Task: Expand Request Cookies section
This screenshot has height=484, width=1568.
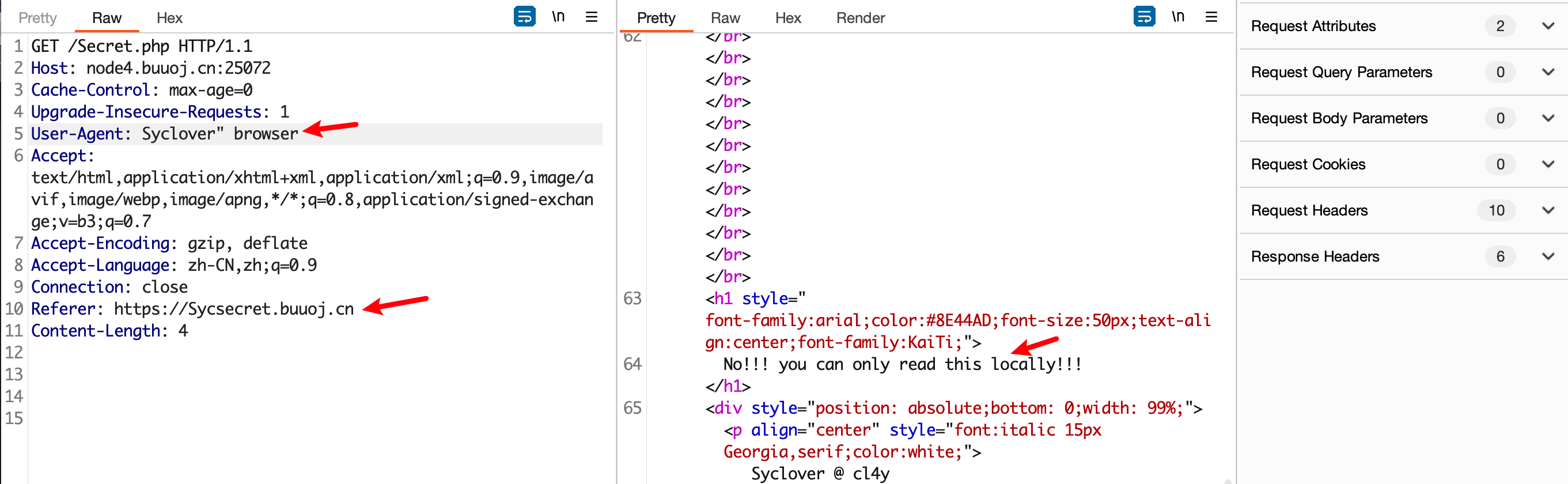Action: (1548, 164)
